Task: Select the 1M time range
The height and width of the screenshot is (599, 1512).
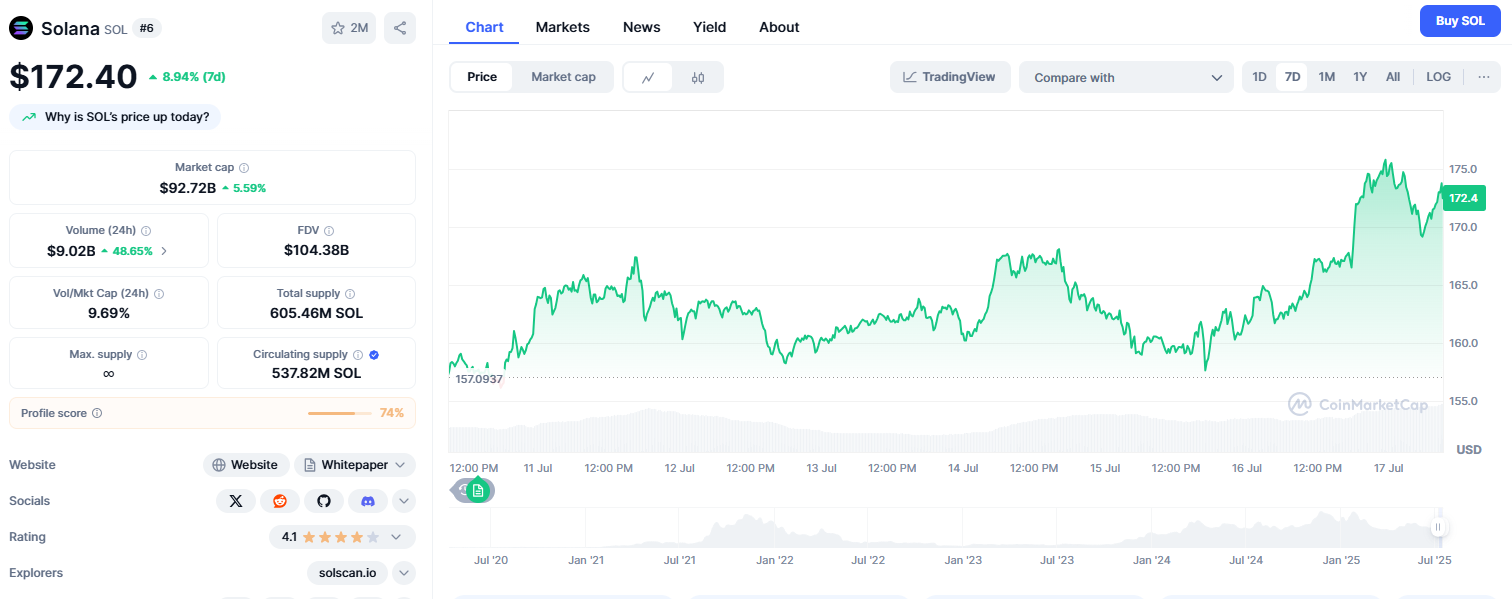Action: (1326, 77)
